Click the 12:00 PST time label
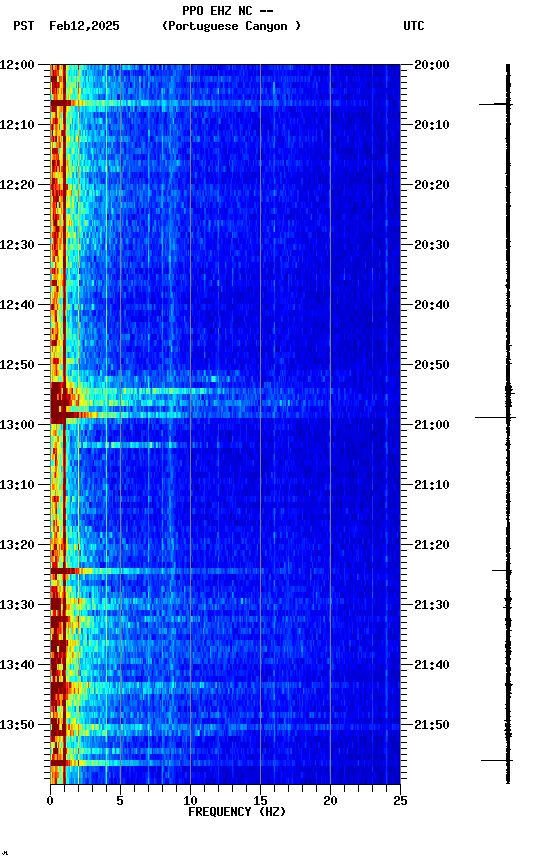This screenshot has height=864, width=552. tap(17, 65)
